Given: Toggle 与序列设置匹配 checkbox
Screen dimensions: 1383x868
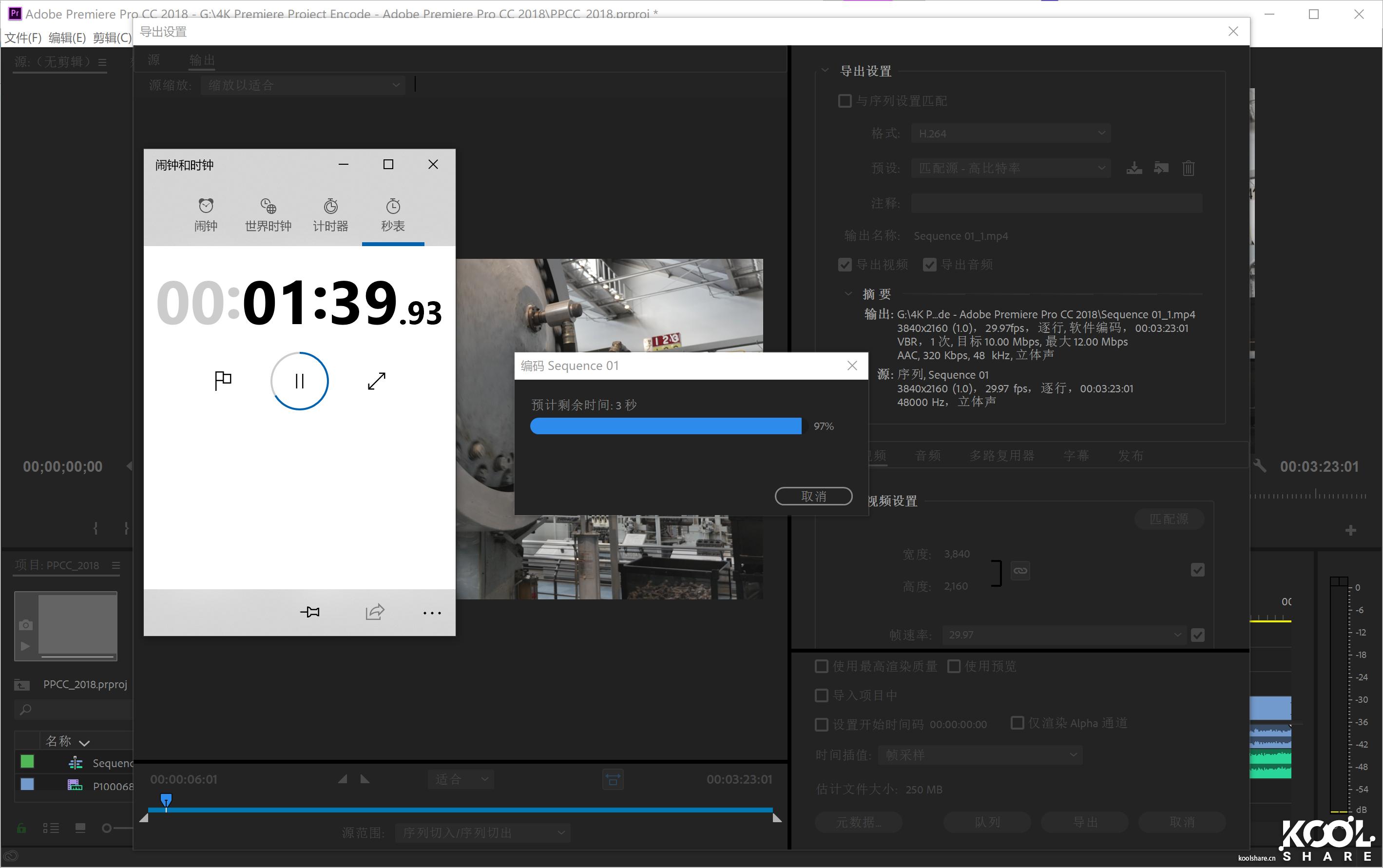Looking at the screenshot, I should (845, 101).
